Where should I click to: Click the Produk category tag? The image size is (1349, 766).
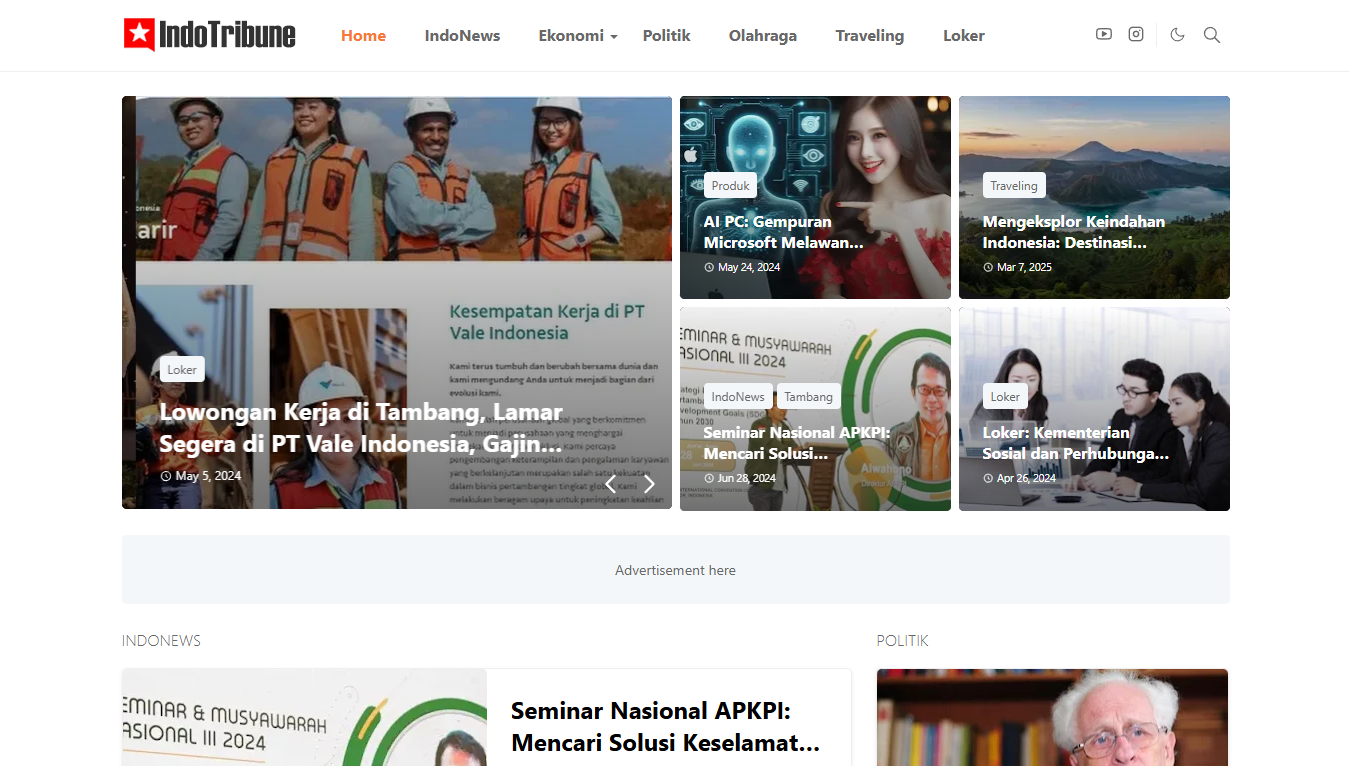[x=730, y=186]
